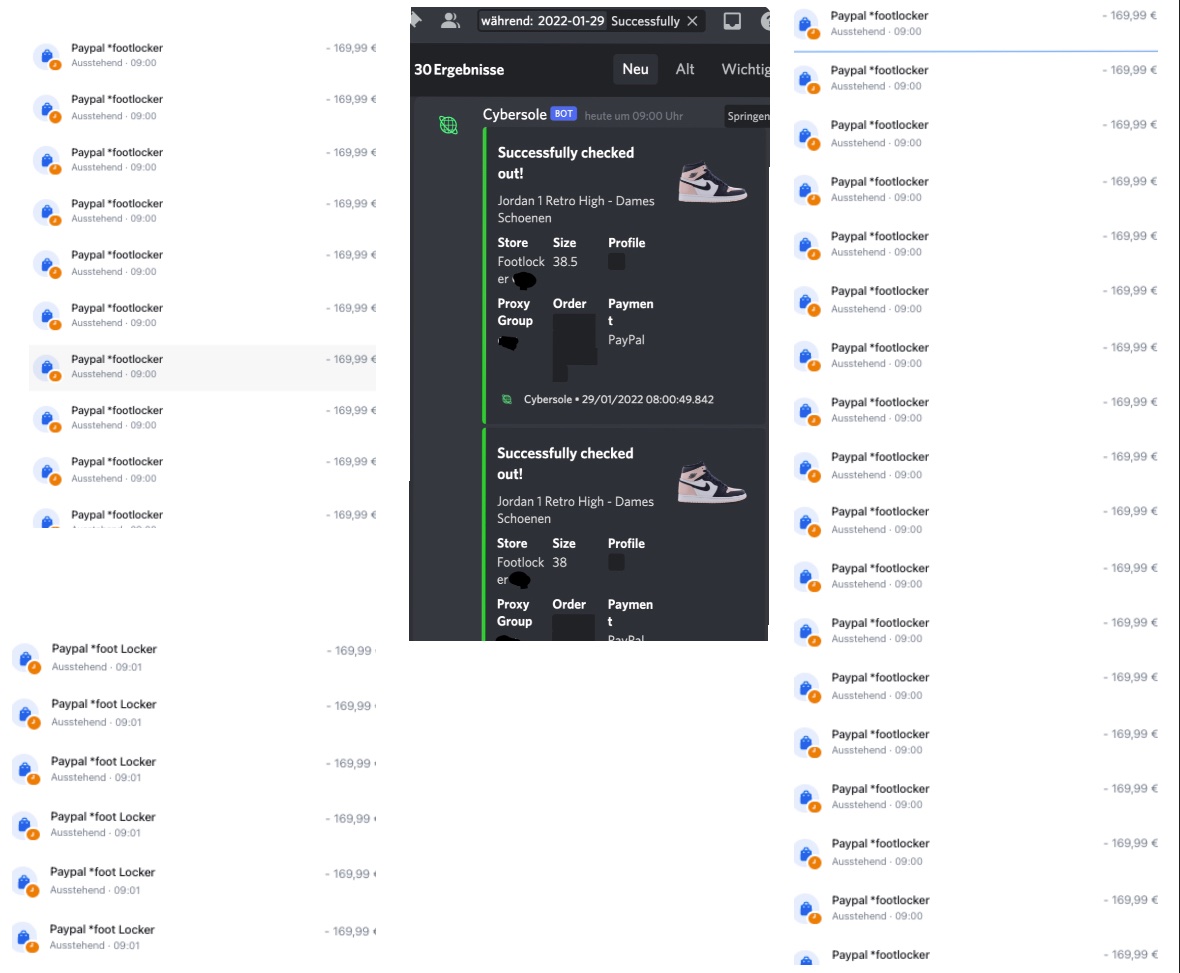Click the Springen jump button
The width and height of the screenshot is (1180, 973).
(x=747, y=116)
